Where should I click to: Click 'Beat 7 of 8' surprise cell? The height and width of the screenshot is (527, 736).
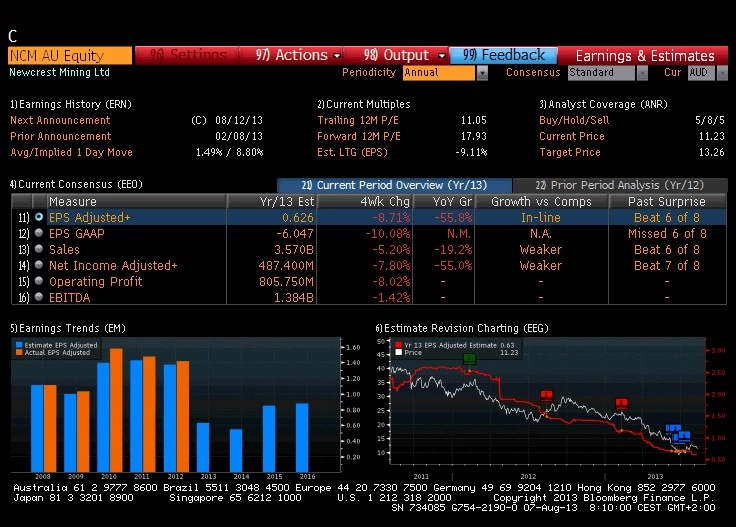point(667,266)
